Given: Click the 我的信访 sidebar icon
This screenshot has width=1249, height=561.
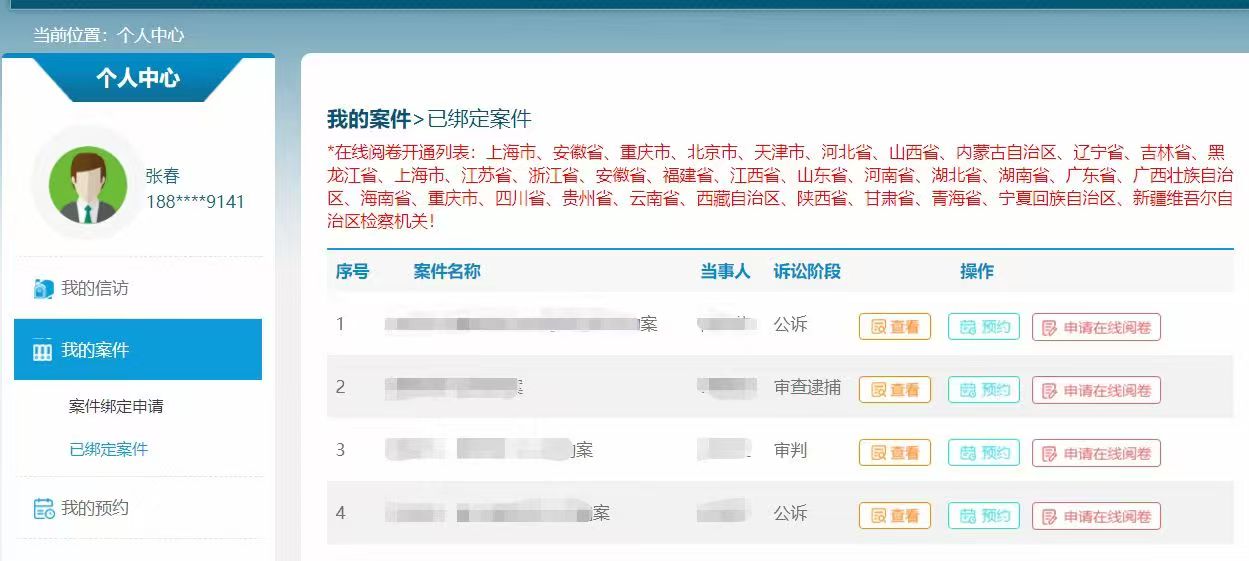Looking at the screenshot, I should pos(42,289).
